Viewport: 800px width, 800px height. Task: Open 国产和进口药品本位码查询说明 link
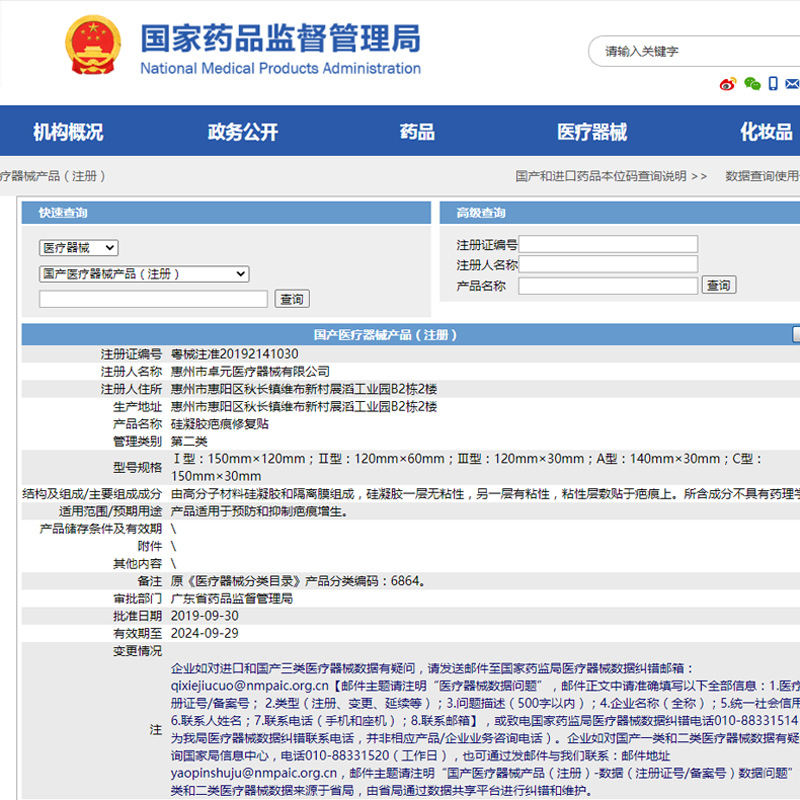[611, 176]
